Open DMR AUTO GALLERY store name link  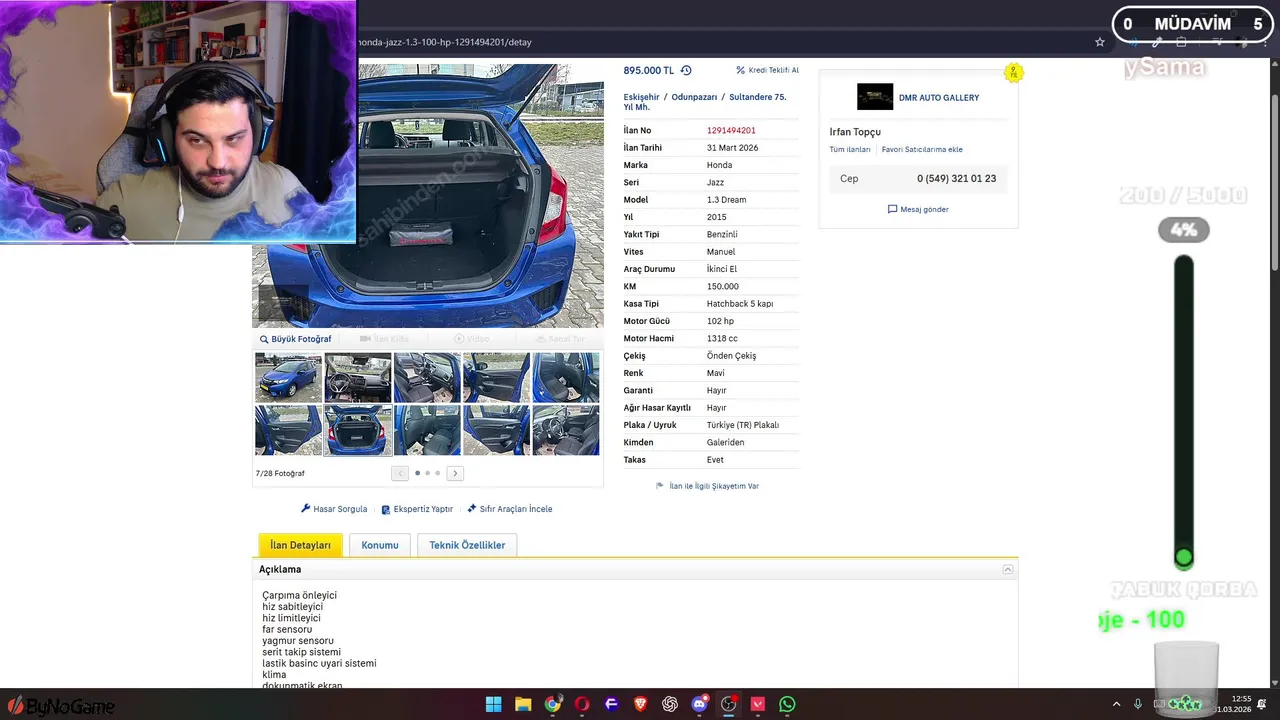pos(939,98)
